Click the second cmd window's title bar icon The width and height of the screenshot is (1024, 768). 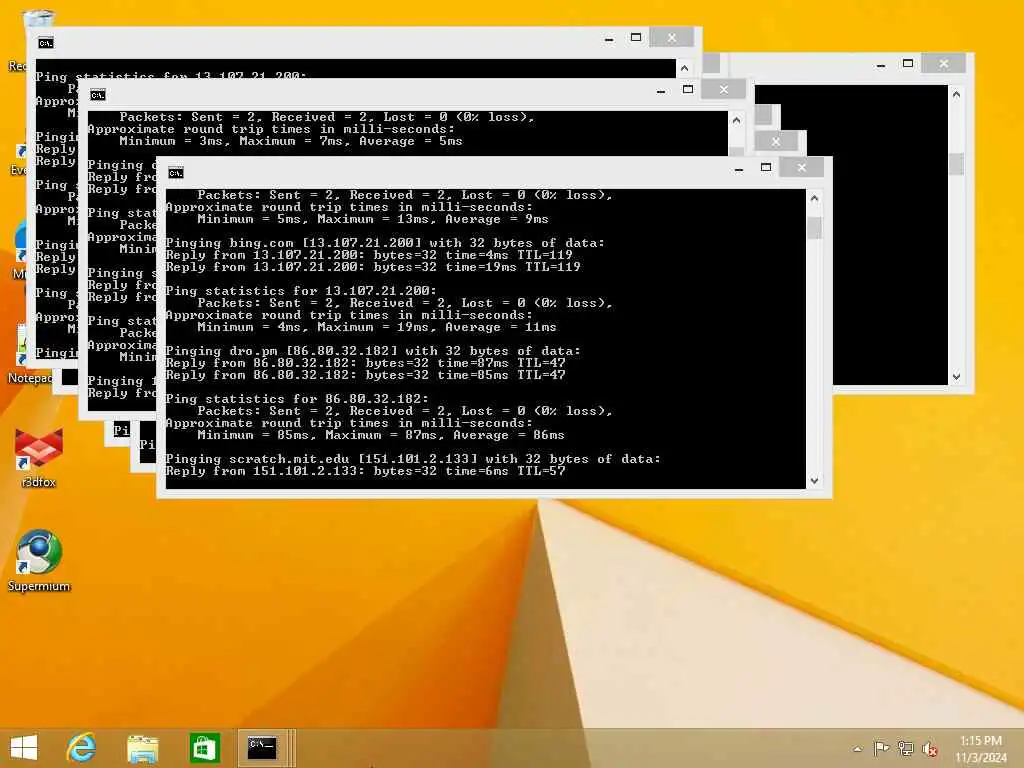click(x=98, y=95)
